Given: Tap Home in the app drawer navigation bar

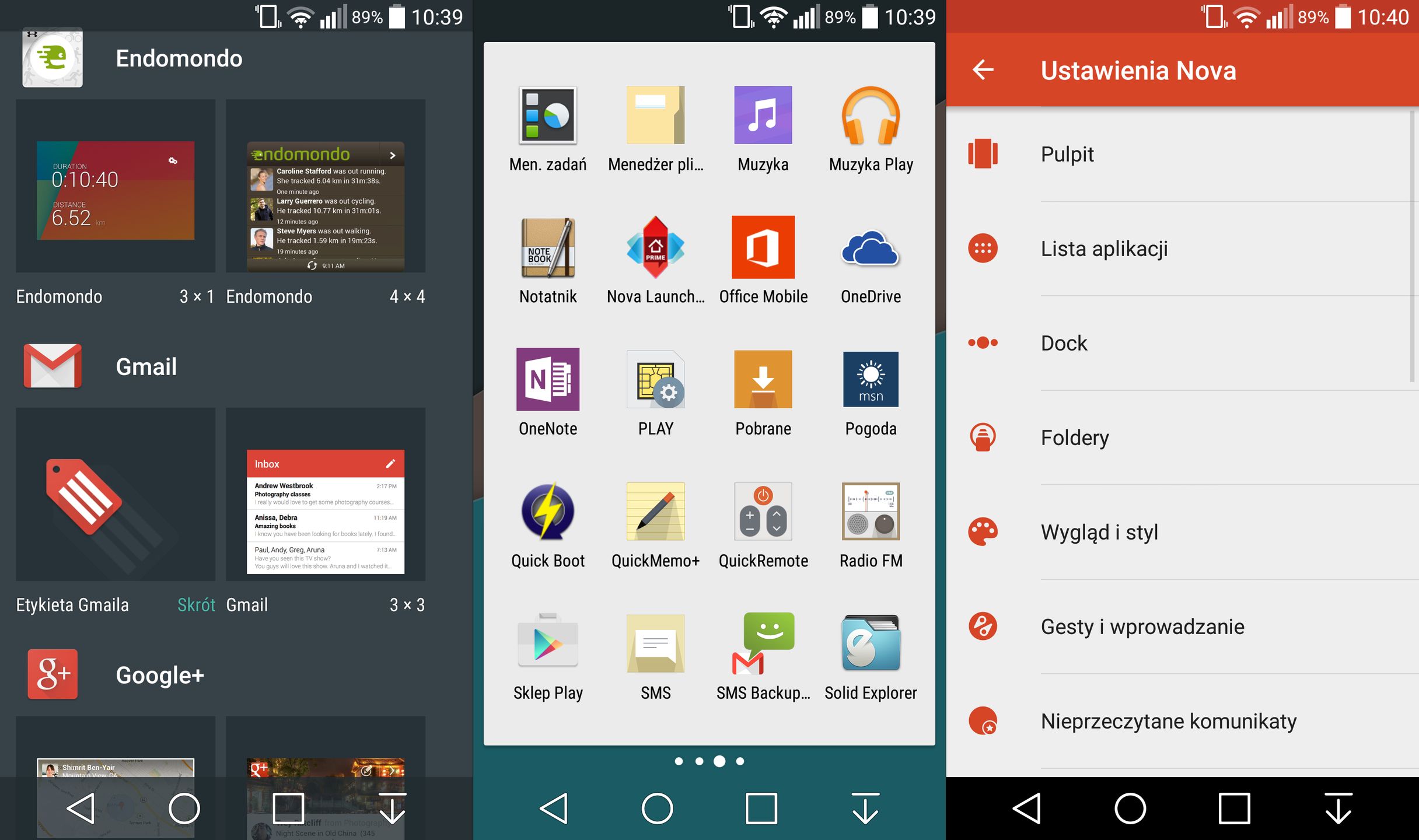Looking at the screenshot, I should [x=658, y=808].
